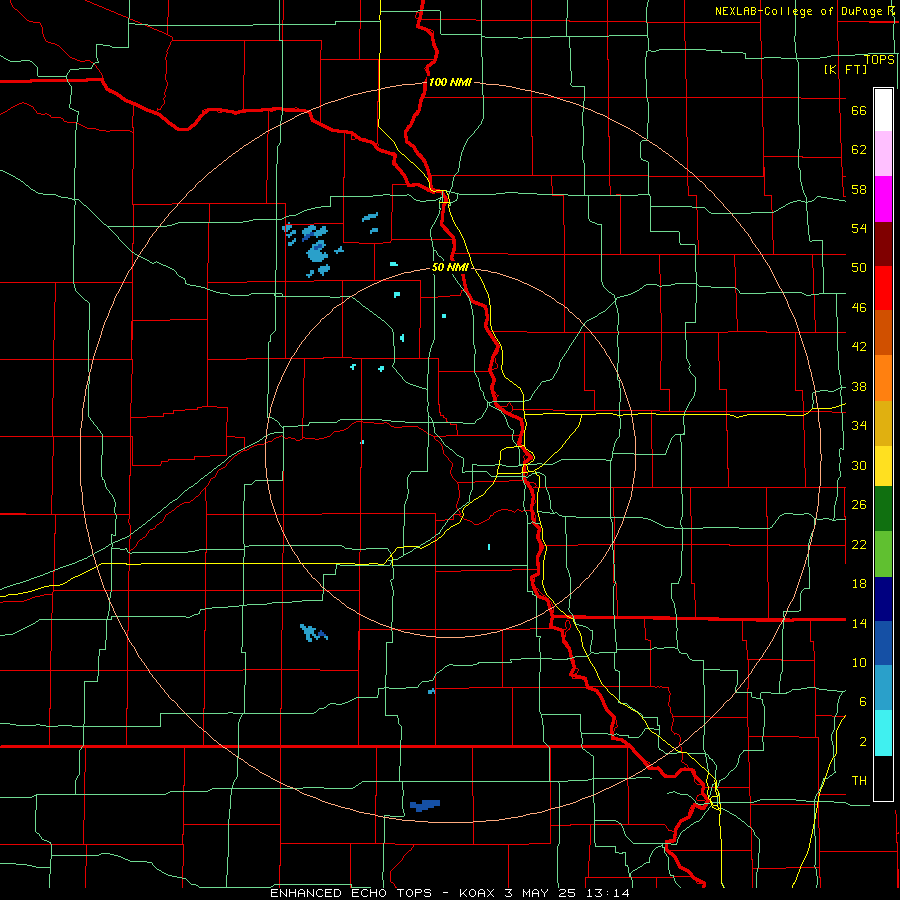Click the largest light blue echo in northwest cluster

(x=317, y=252)
